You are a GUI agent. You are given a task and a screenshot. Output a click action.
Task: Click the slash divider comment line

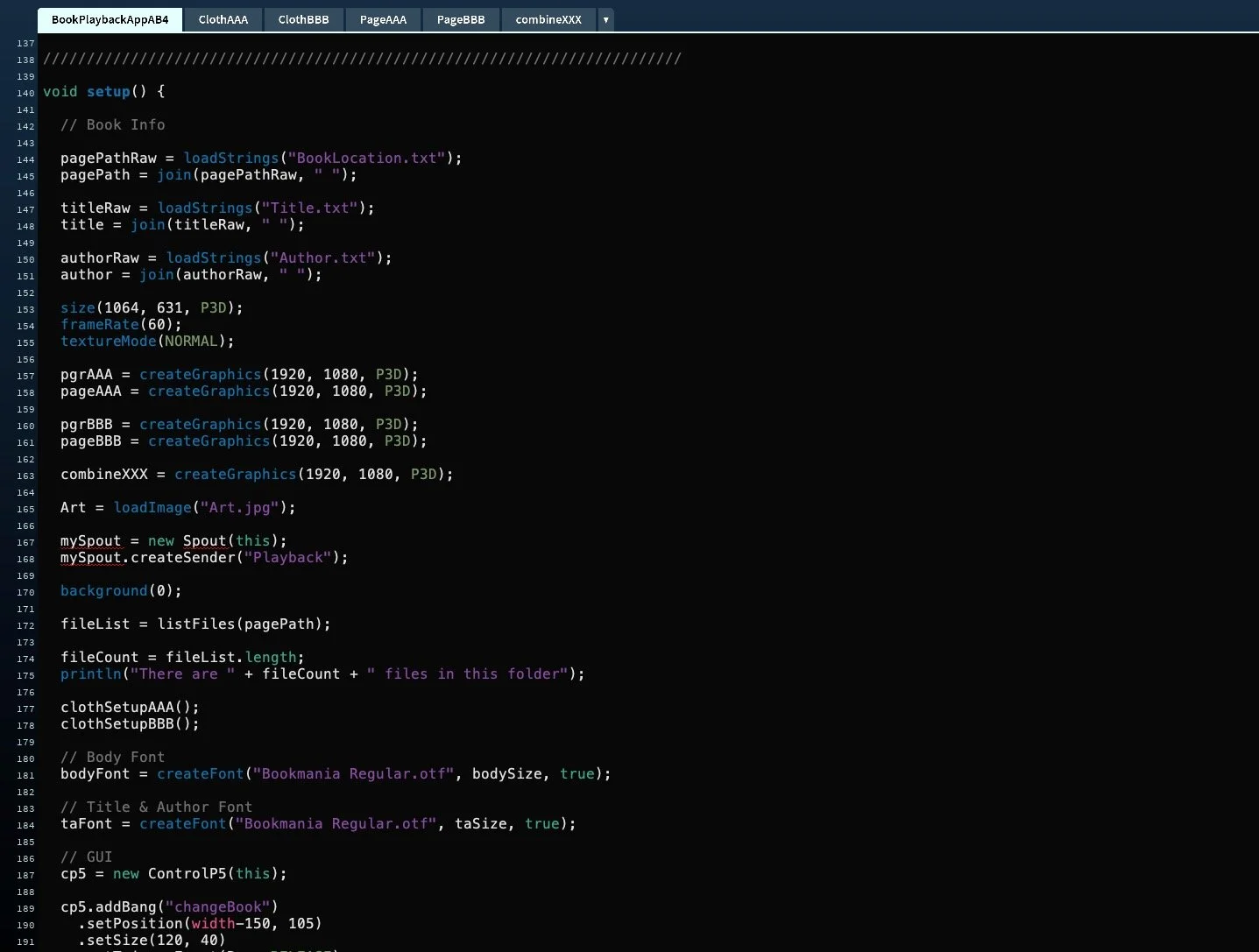pos(362,58)
